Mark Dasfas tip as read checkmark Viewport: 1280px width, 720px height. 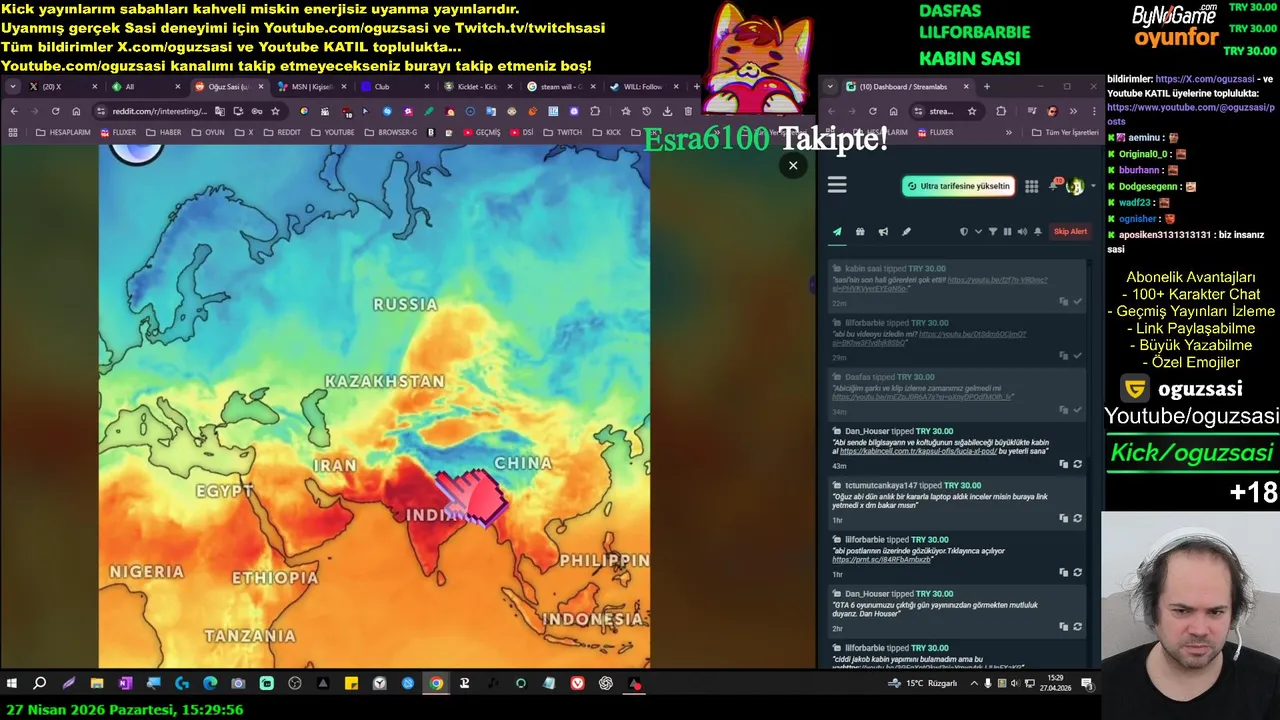1077,410
